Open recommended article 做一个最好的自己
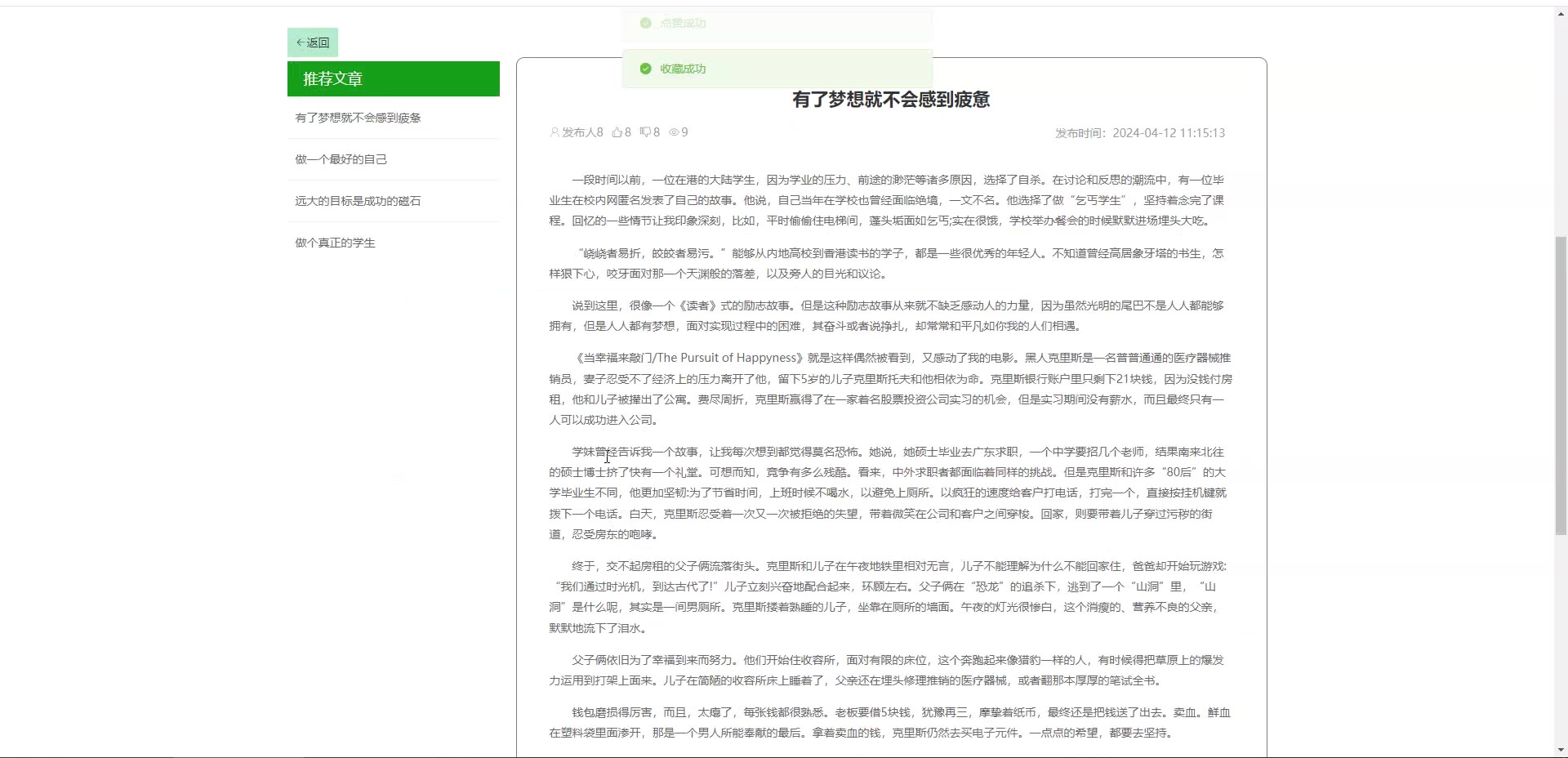 tap(341, 159)
